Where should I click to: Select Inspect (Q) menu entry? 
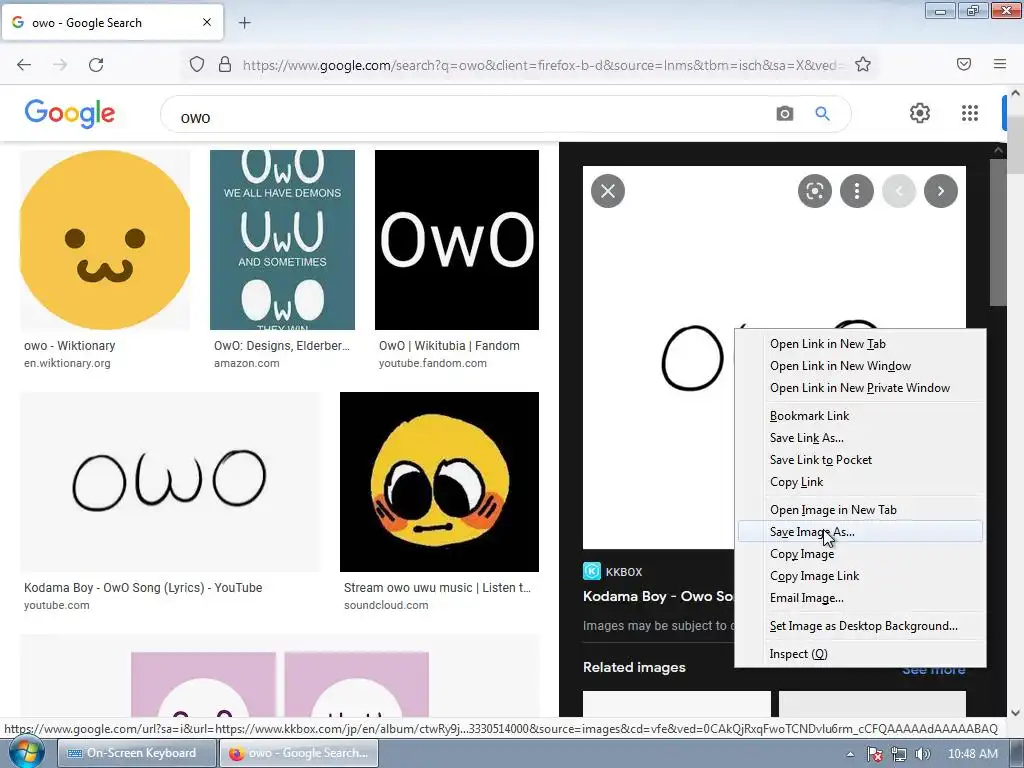pyautogui.click(x=860, y=654)
